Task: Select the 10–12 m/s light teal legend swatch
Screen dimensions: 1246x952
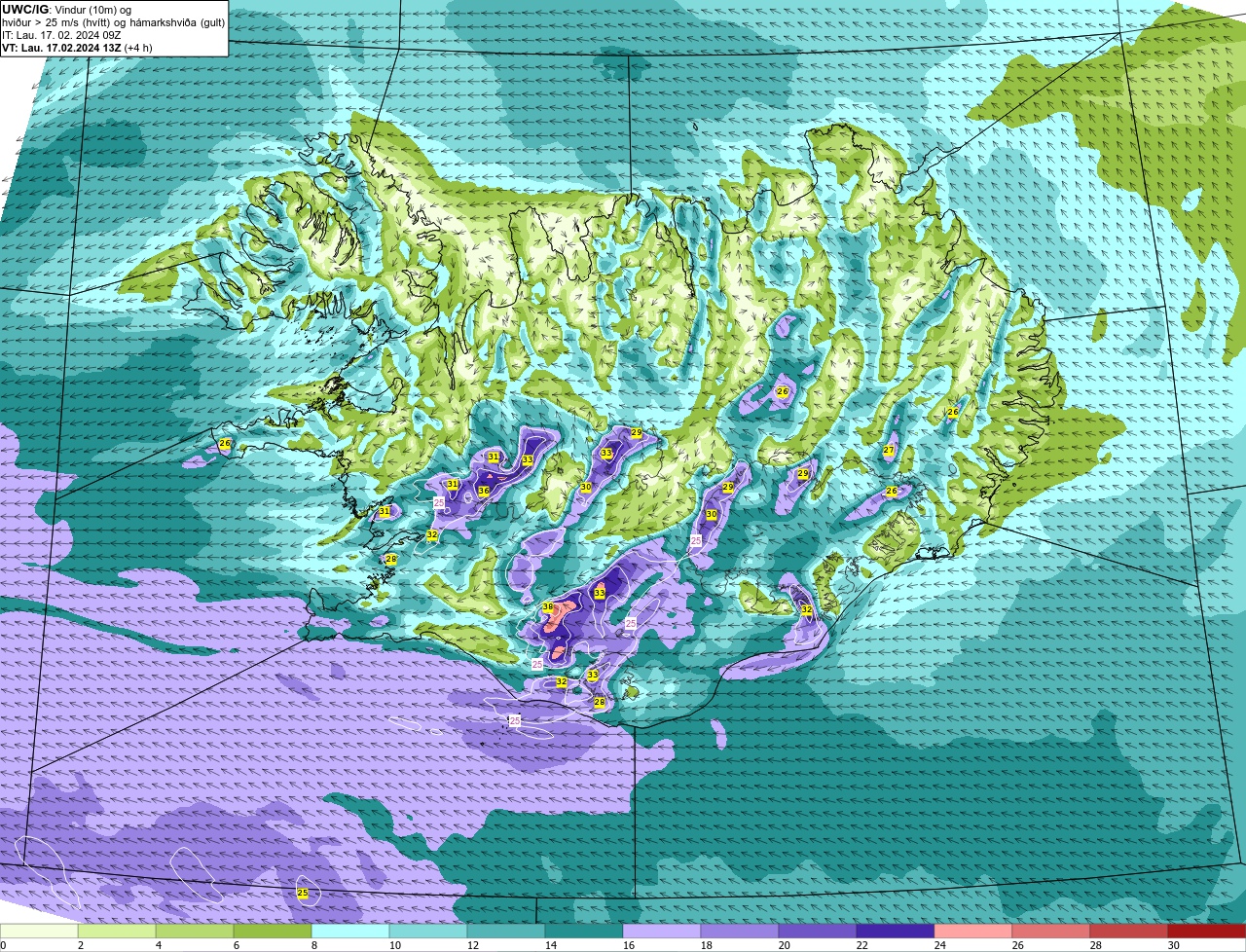Action: (x=428, y=931)
